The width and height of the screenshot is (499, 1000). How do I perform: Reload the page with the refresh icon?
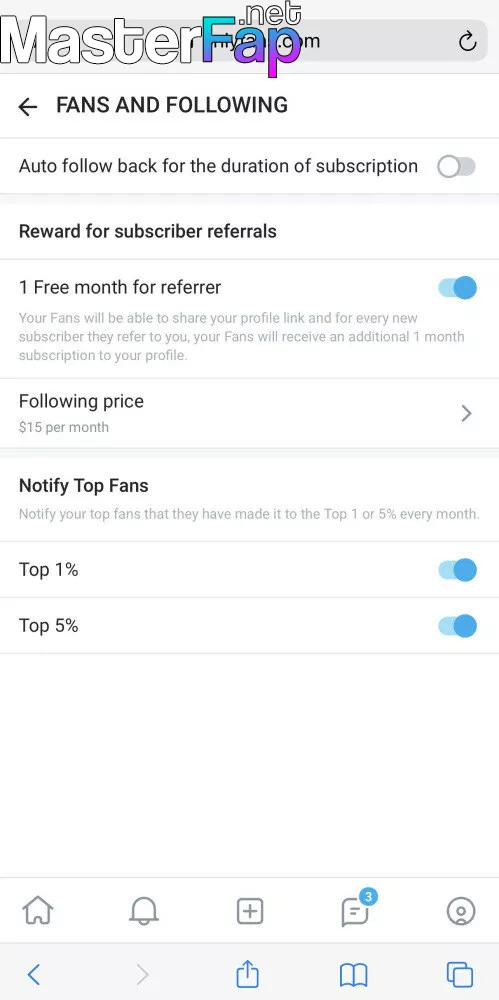click(x=467, y=41)
